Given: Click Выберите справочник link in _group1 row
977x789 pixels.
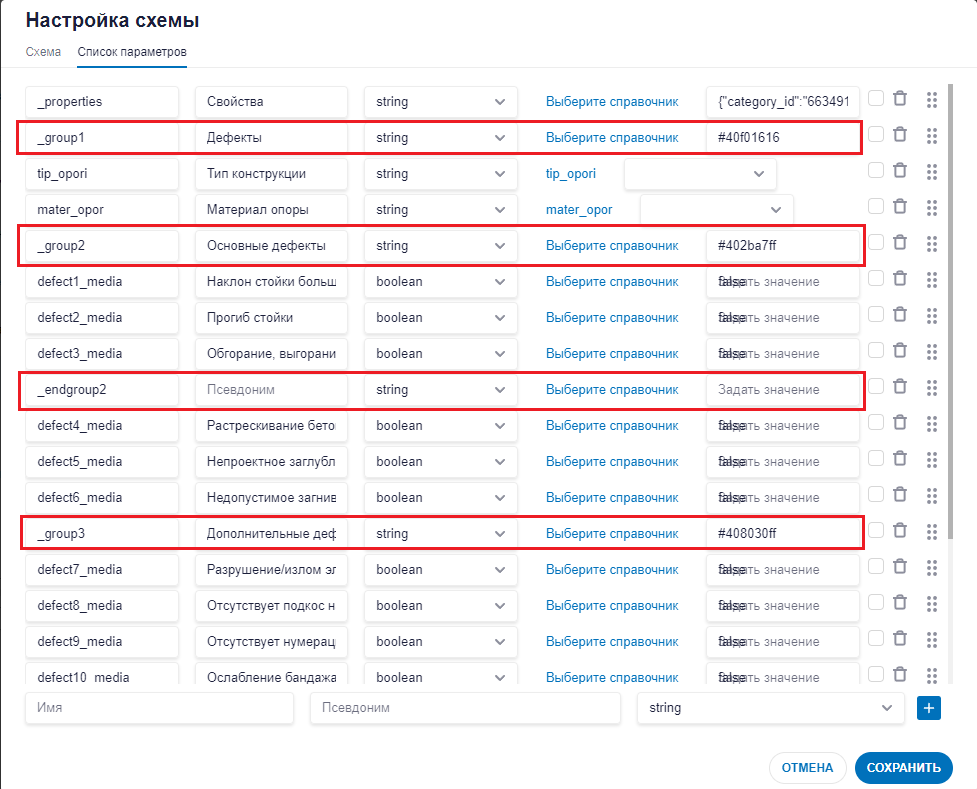Looking at the screenshot, I should [x=611, y=138].
